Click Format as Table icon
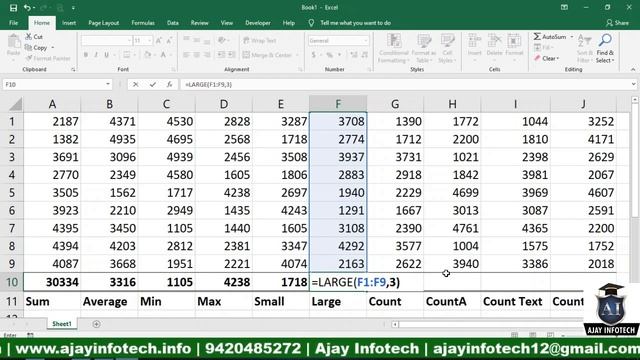640x360 pixels. (x=424, y=41)
